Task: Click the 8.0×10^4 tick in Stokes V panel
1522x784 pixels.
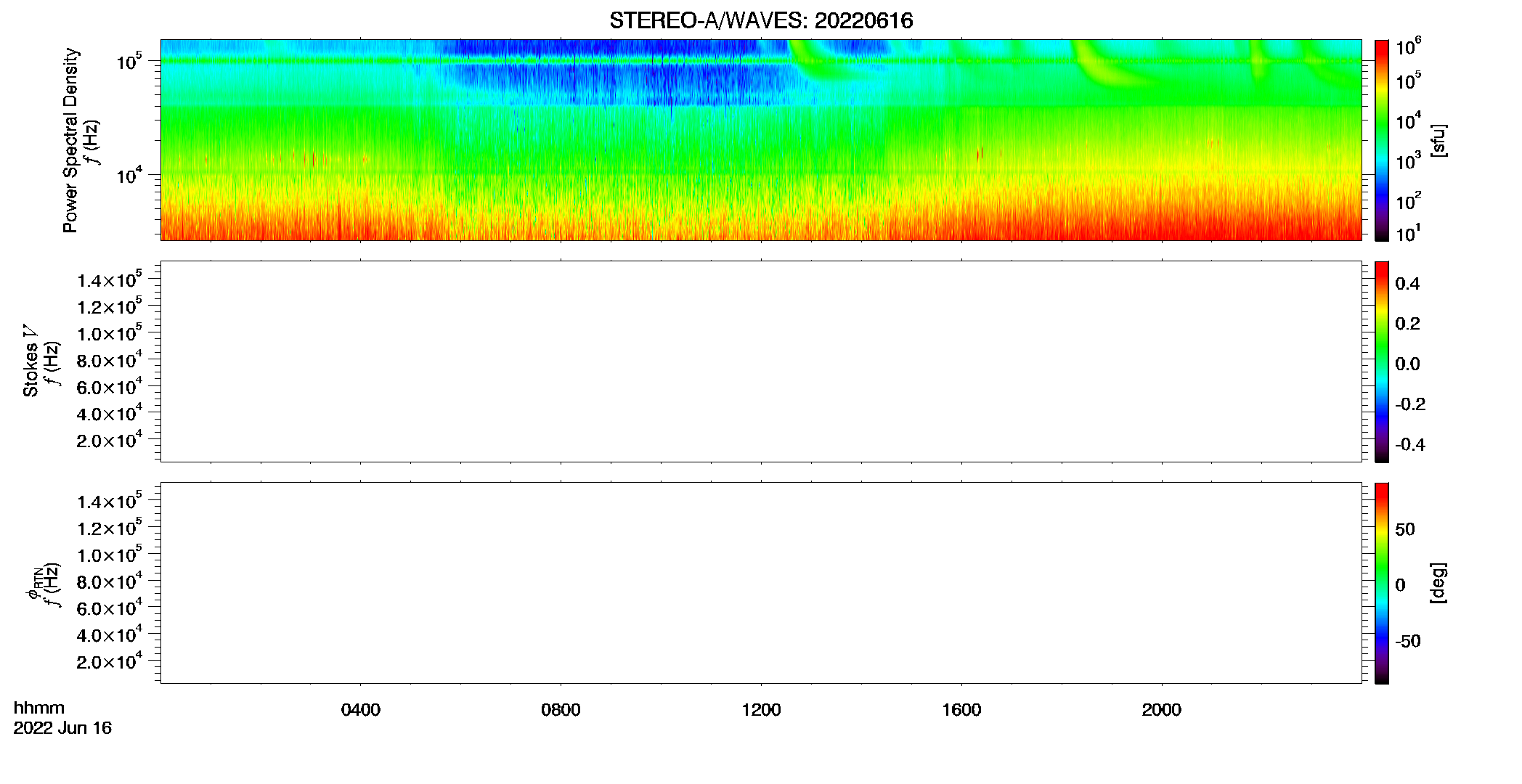Action: point(109,360)
